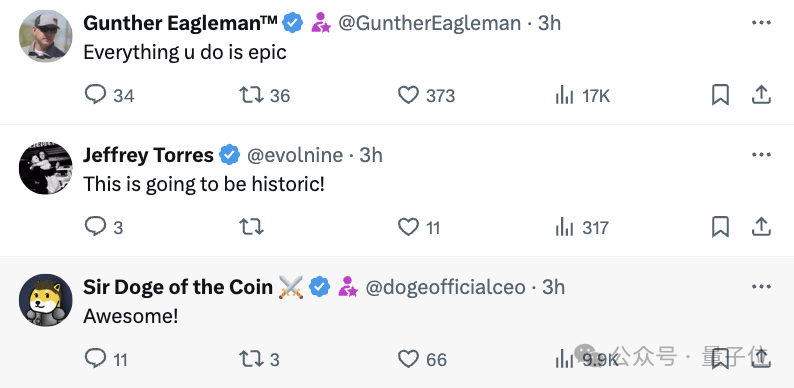Reply to Jeffrey Torres's tweet
This screenshot has width=794, height=388.
[95, 227]
